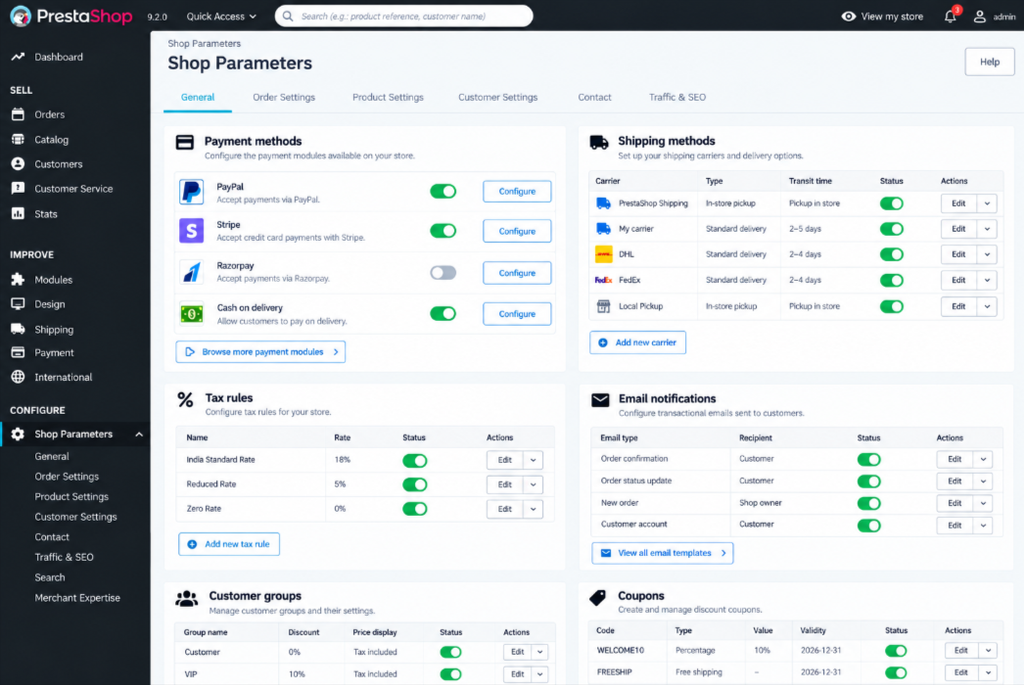The image size is (1024, 685).
Task: Toggle New order email notification
Action: coord(869,503)
